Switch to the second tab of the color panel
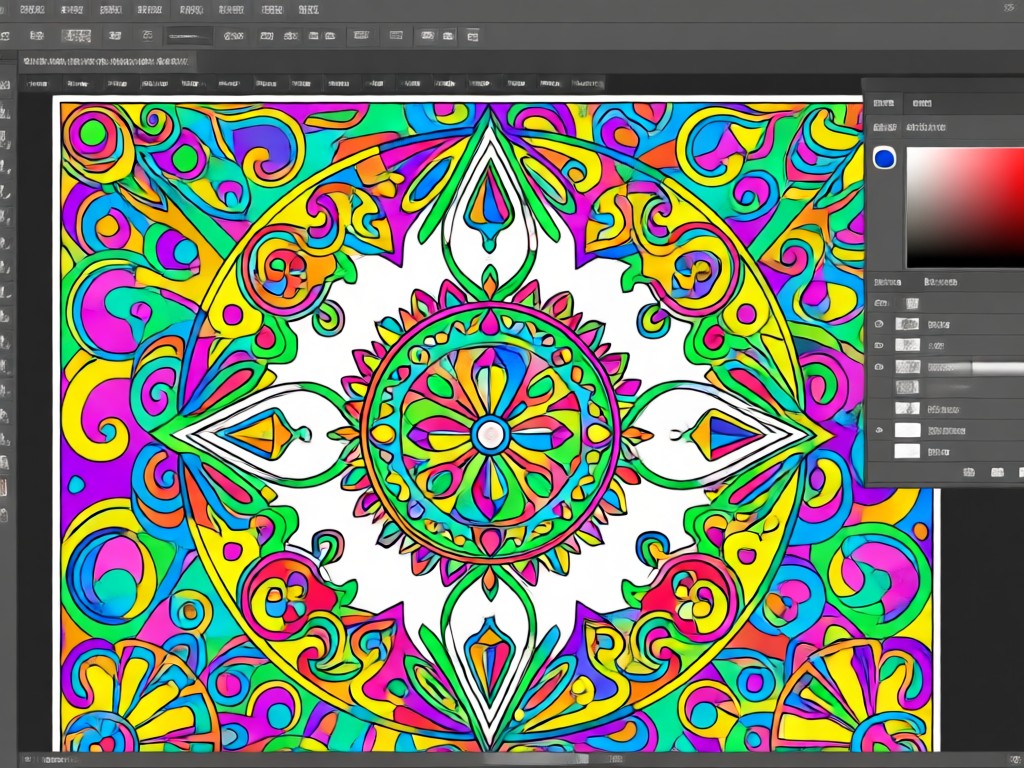Viewport: 1024px width, 768px height. tap(922, 103)
